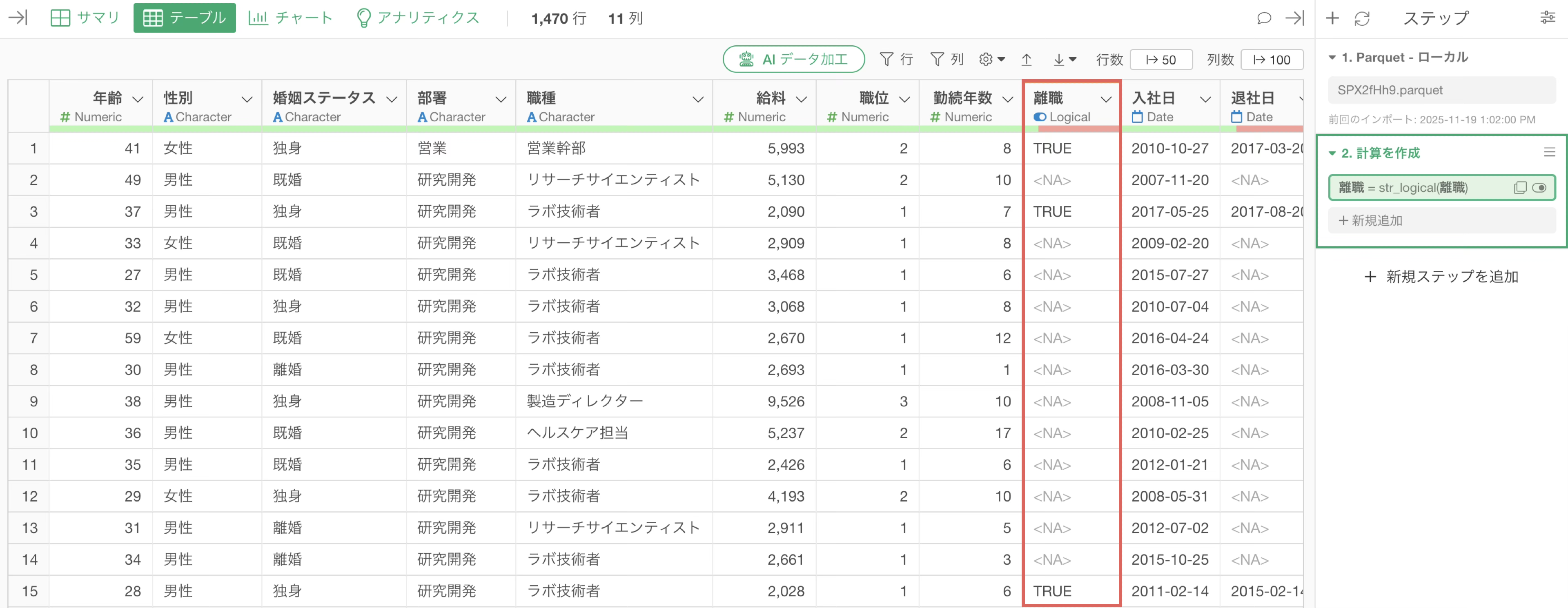Switch to the チャート tab

point(291,18)
